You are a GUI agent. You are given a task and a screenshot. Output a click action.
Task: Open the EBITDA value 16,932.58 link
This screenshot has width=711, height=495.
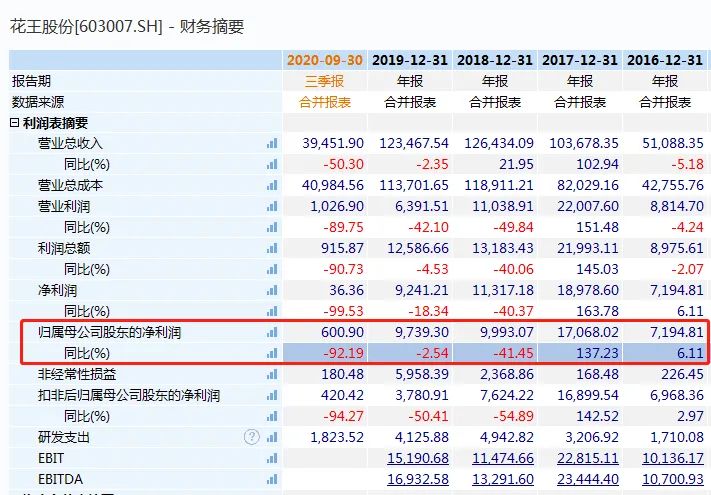(418, 479)
